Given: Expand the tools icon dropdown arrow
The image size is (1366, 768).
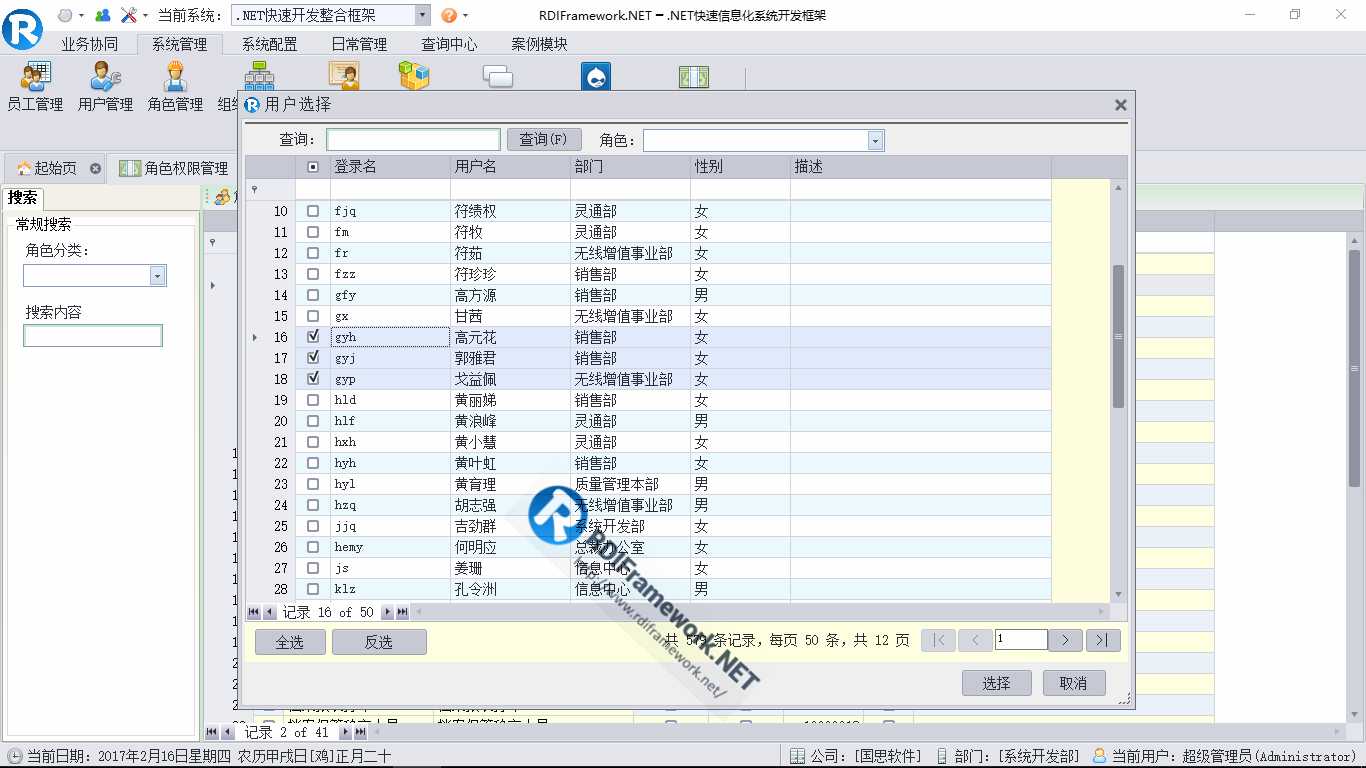Looking at the screenshot, I should tap(145, 15).
